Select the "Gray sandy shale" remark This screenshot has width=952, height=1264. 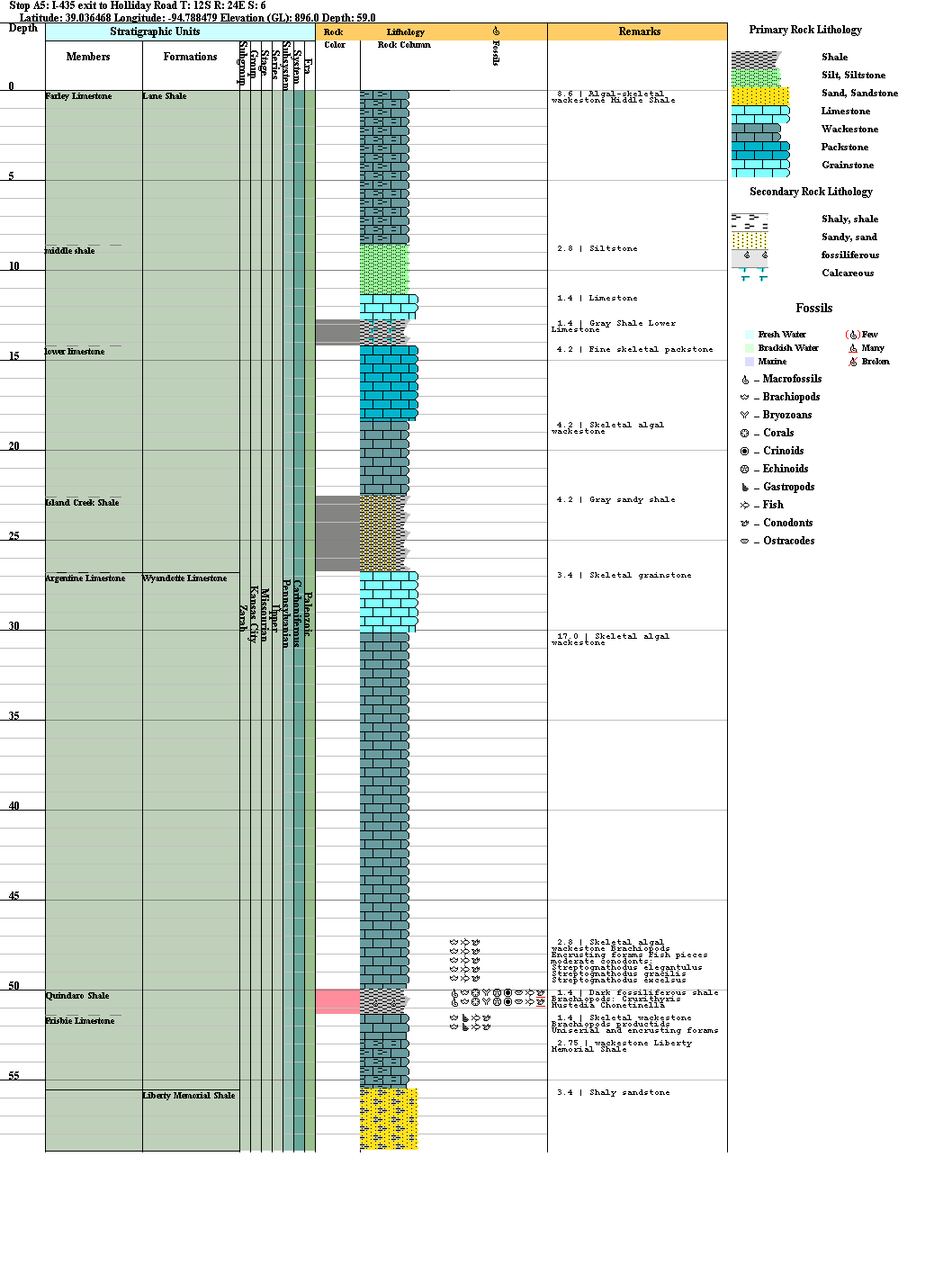[632, 499]
